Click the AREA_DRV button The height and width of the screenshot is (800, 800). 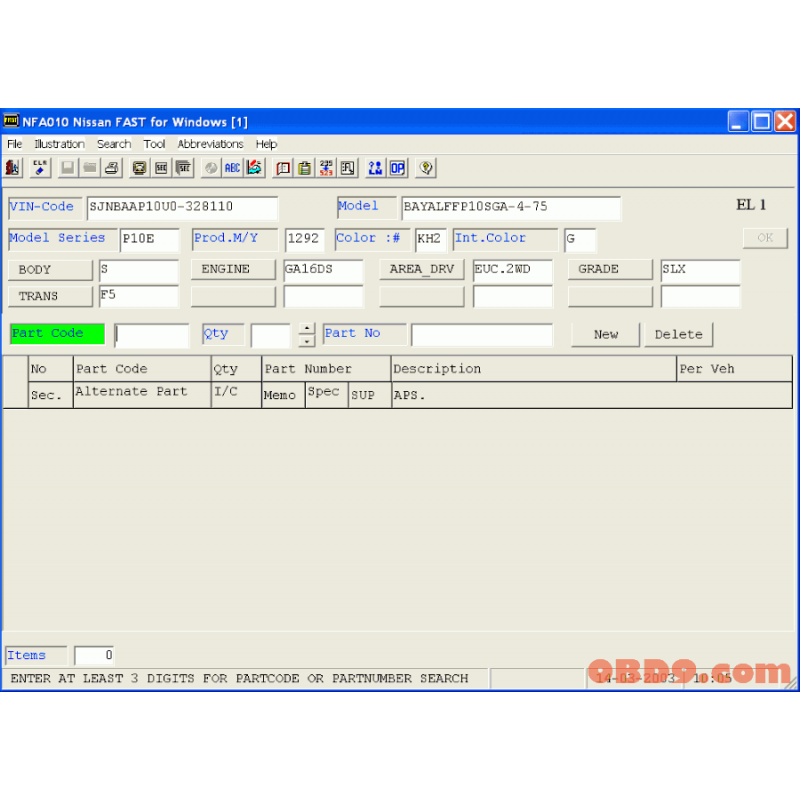422,269
